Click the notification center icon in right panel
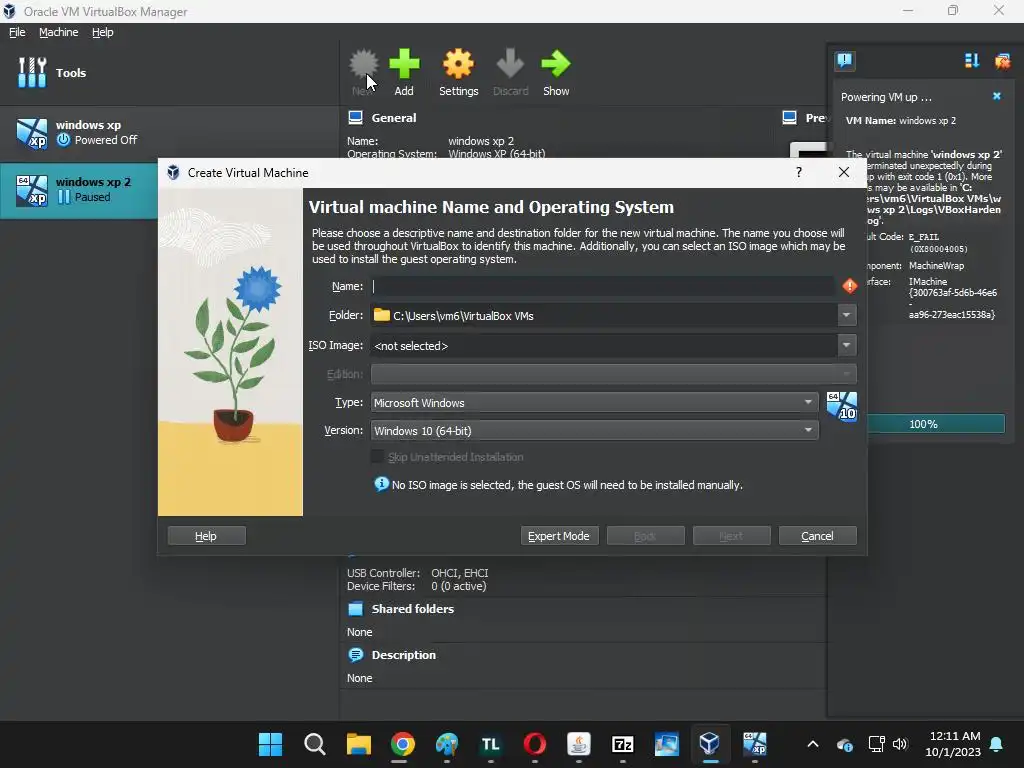Image resolution: width=1024 pixels, height=768 pixels. coord(844,61)
